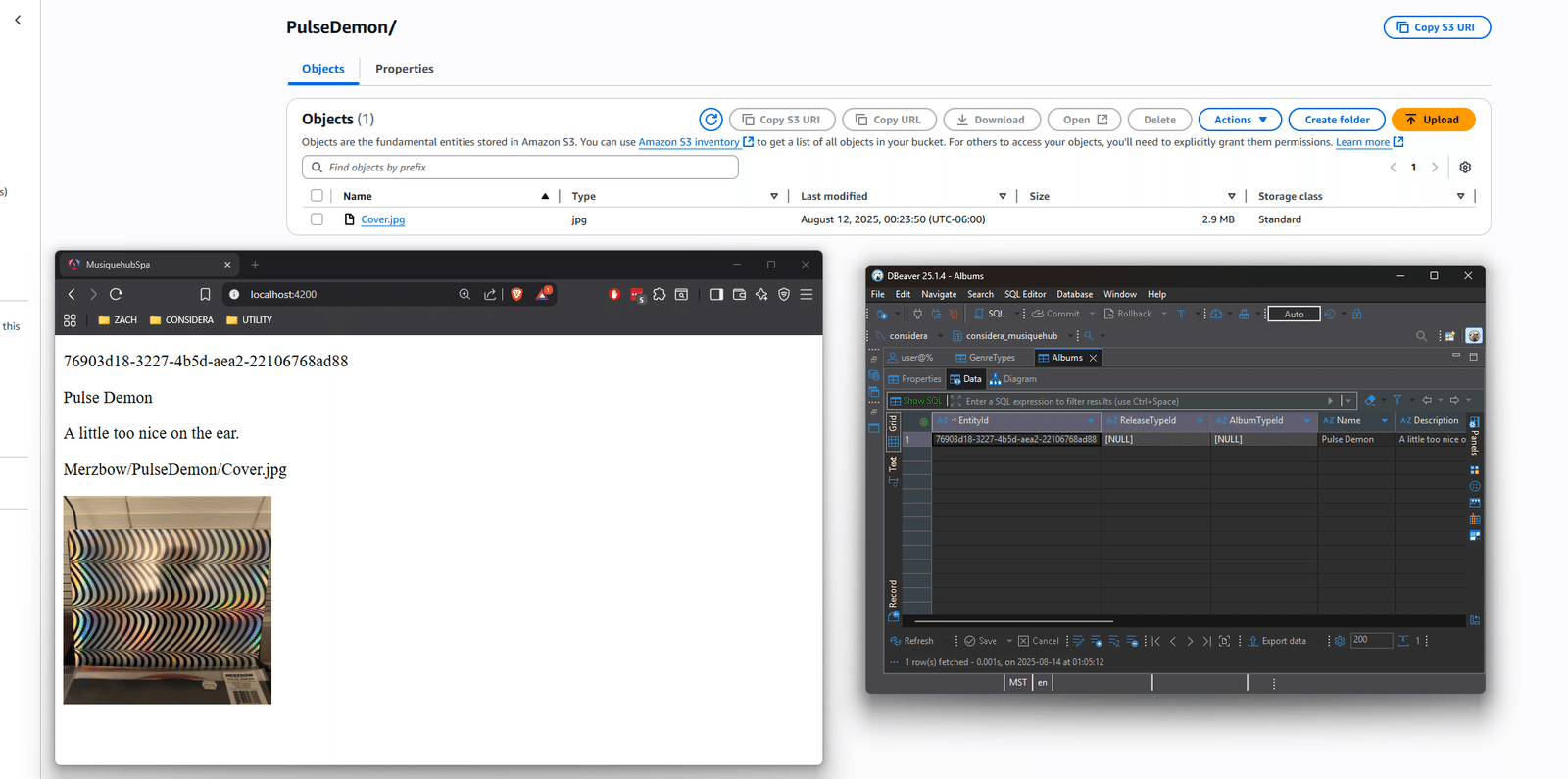Click the Share icon in browser address bar
This screenshot has height=779, width=1568.
pos(490,294)
